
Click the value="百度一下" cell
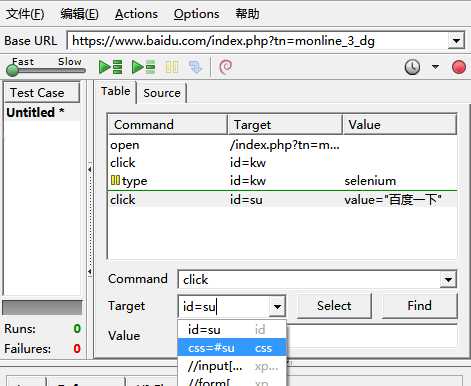click(x=393, y=200)
